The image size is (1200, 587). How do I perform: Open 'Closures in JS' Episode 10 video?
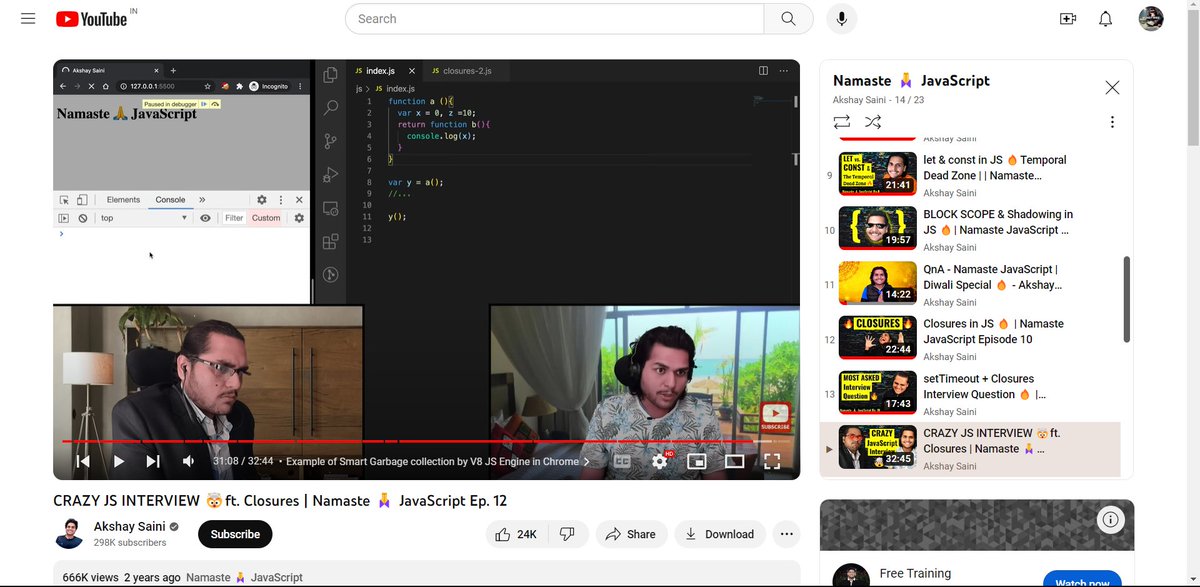click(x=970, y=340)
